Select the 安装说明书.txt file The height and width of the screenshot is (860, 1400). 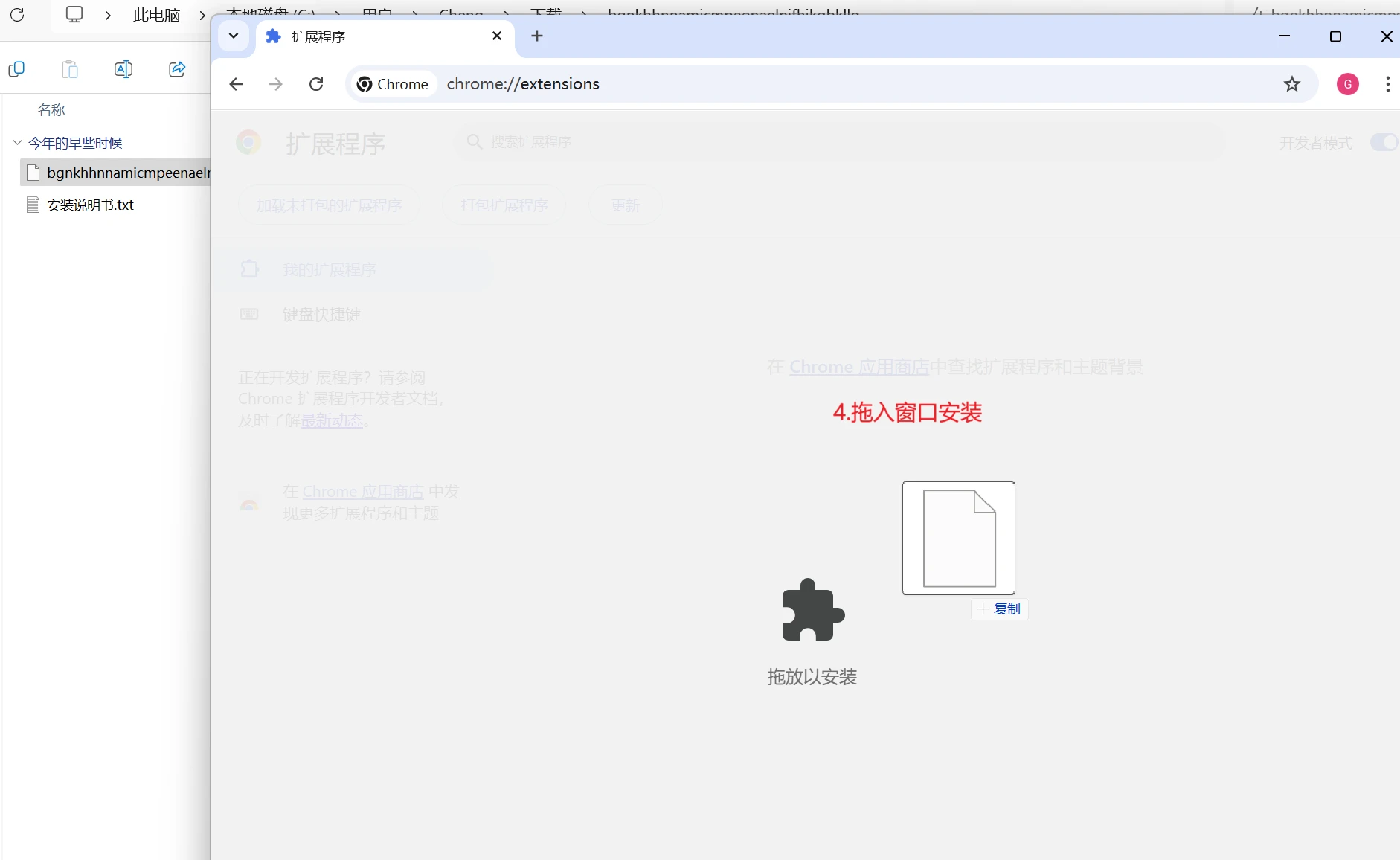[89, 205]
